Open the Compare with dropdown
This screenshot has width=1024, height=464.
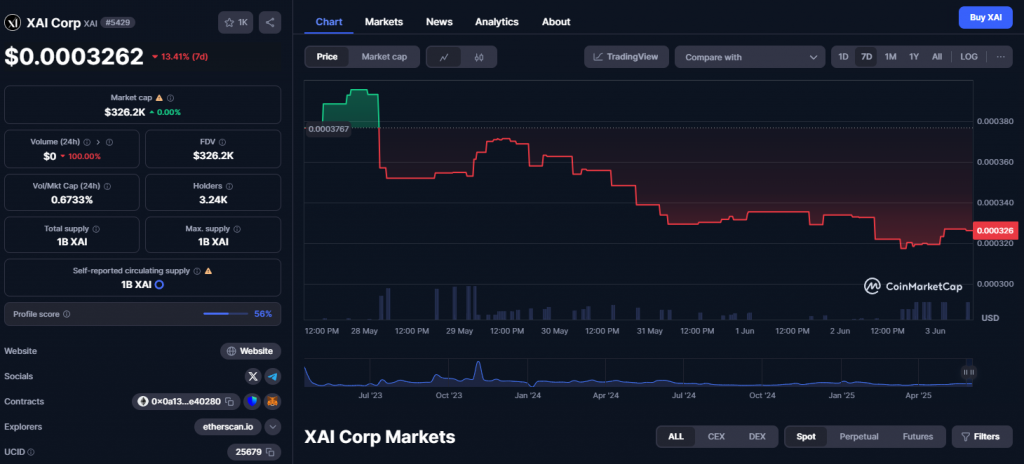click(x=750, y=57)
